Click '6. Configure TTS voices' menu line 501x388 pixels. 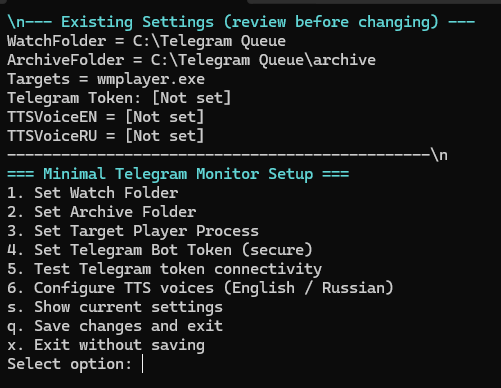[200, 288]
